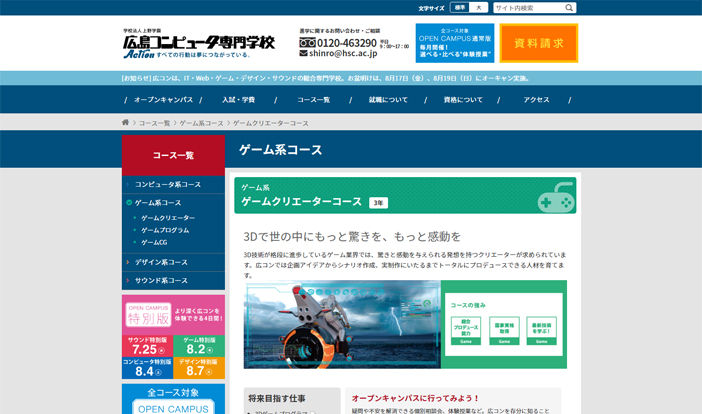Set font size to 標準

click(x=460, y=8)
